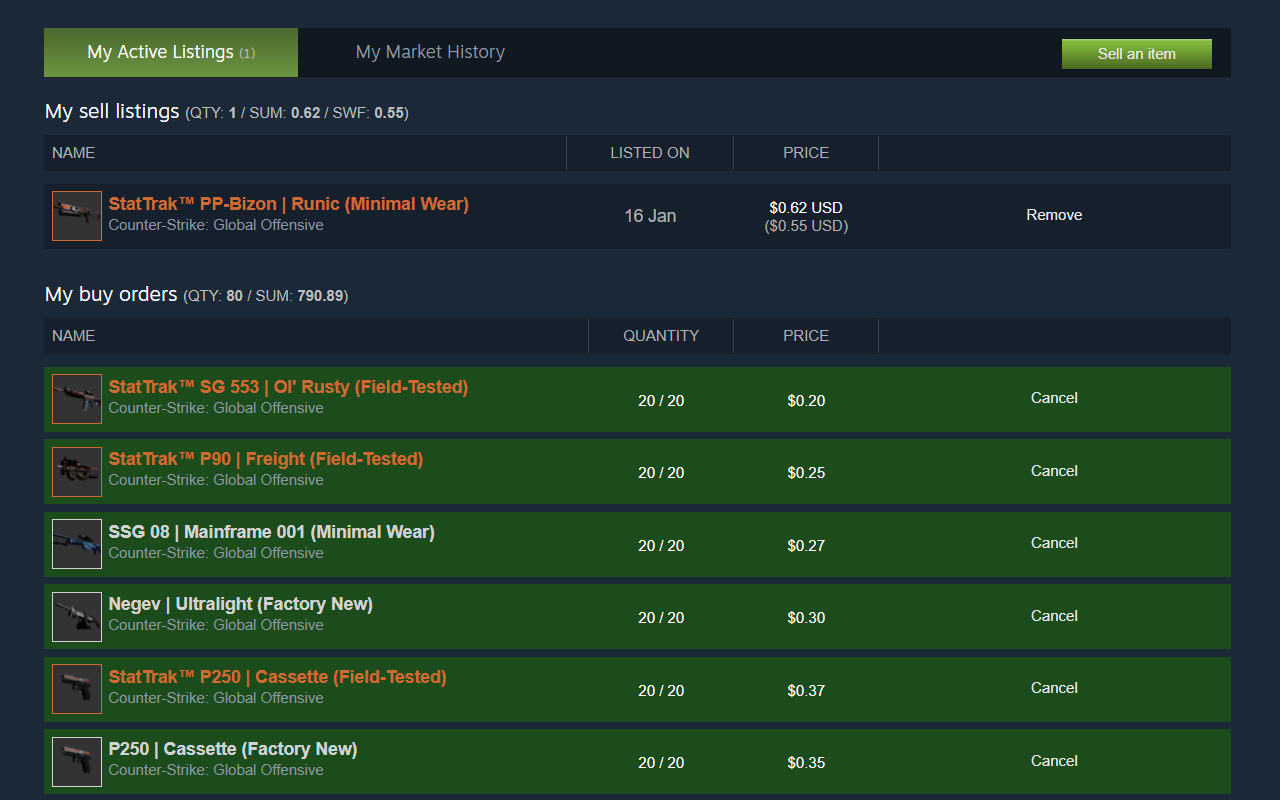Screen dimensions: 1280x800
Task: Cancel the Negev Ultralight buy order
Action: pyautogui.click(x=1054, y=615)
